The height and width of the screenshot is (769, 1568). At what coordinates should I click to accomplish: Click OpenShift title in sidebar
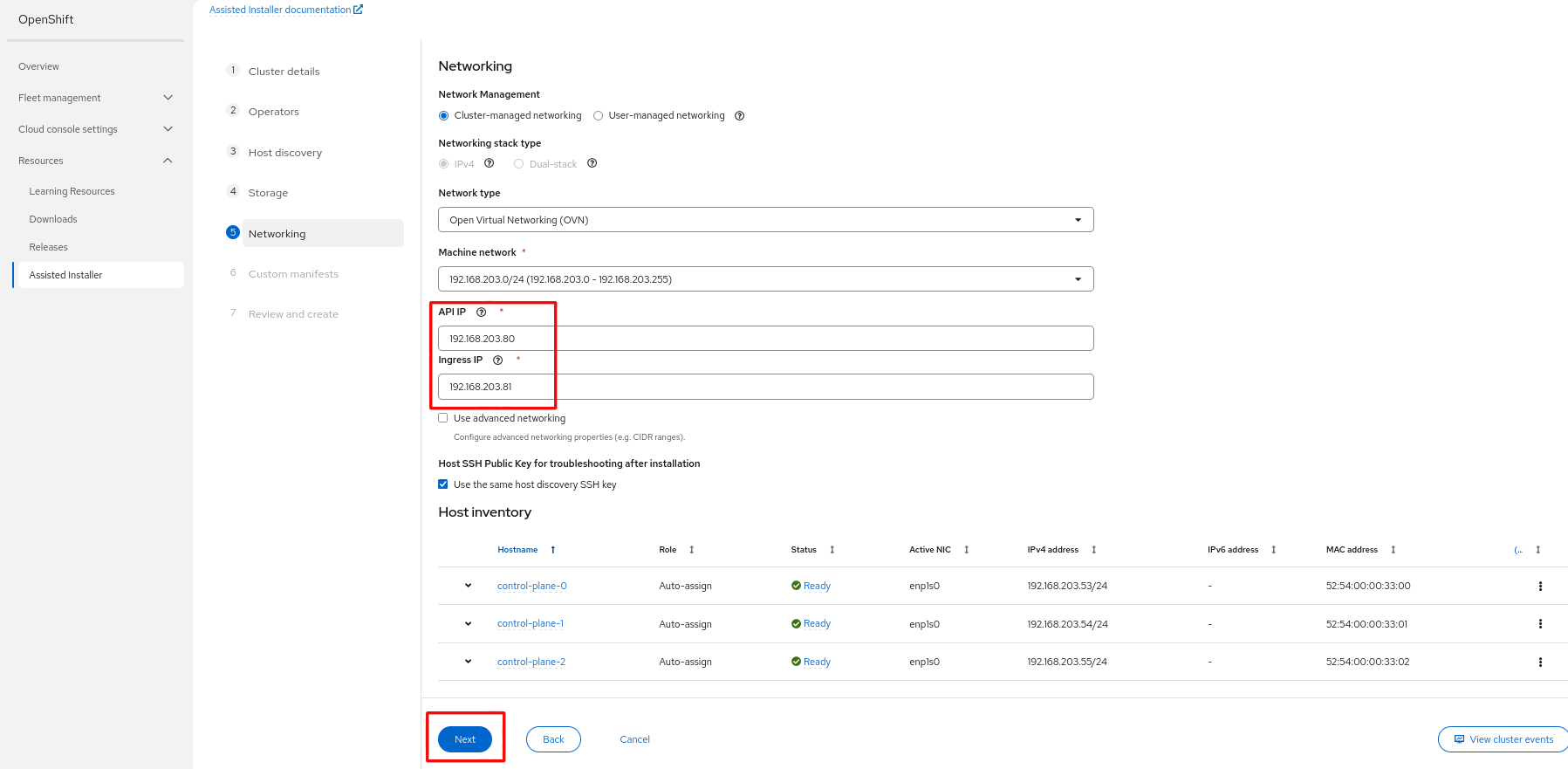[45, 19]
